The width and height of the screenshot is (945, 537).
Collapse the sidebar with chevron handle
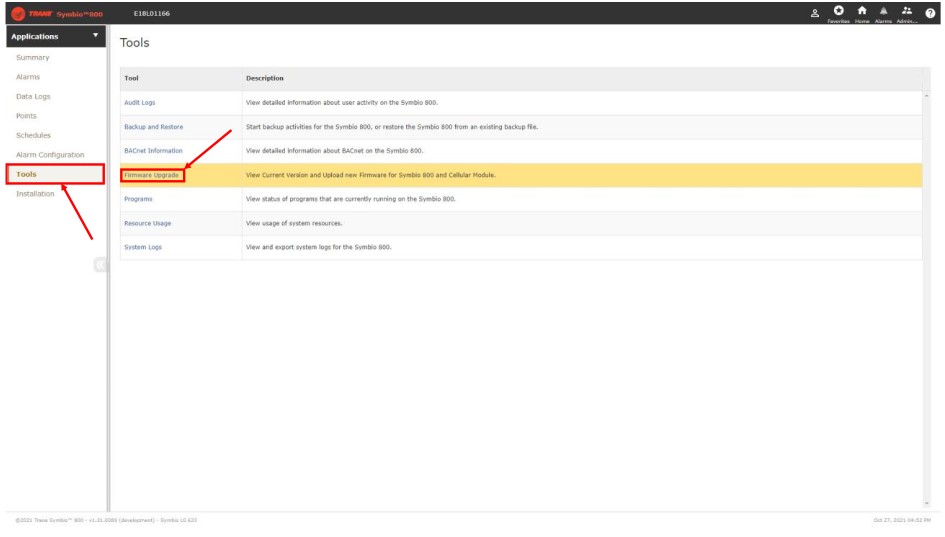point(100,265)
